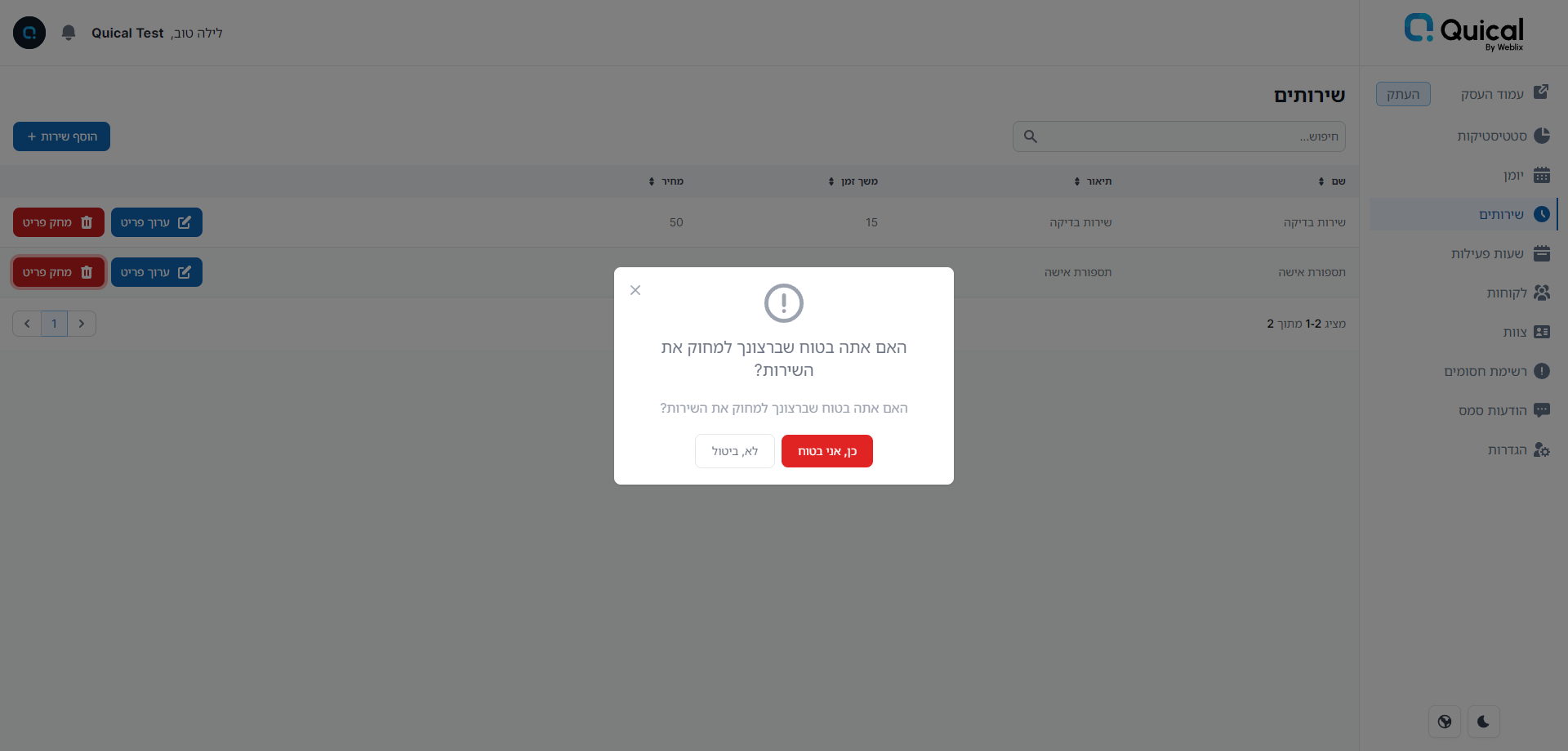Toggle dark mode with moon icon
The image size is (1568, 751).
pyautogui.click(x=1484, y=722)
